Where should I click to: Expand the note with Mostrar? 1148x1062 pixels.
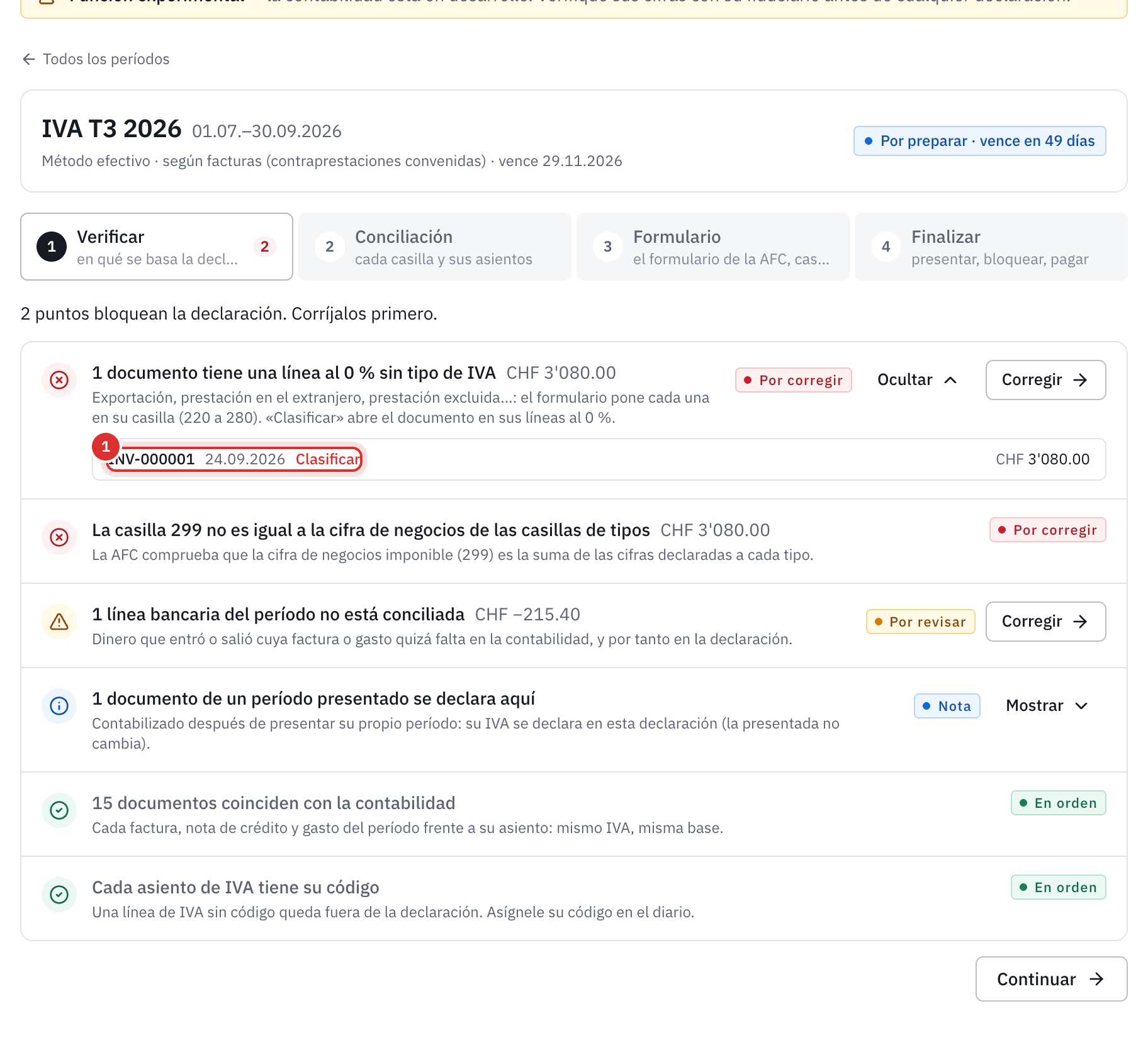(x=1047, y=706)
